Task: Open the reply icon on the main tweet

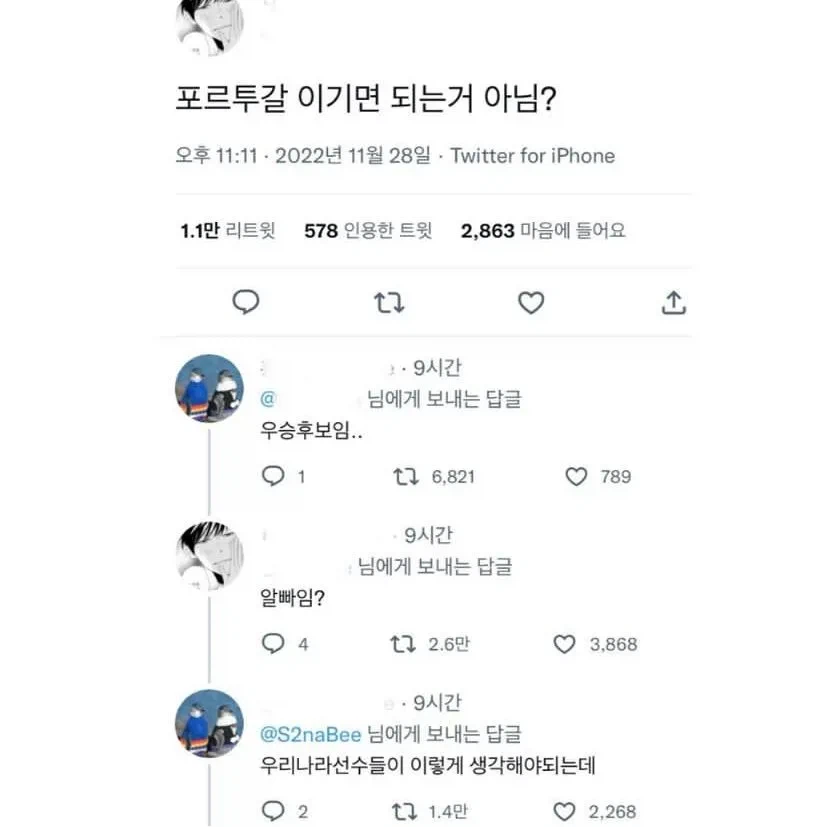Action: point(245,303)
